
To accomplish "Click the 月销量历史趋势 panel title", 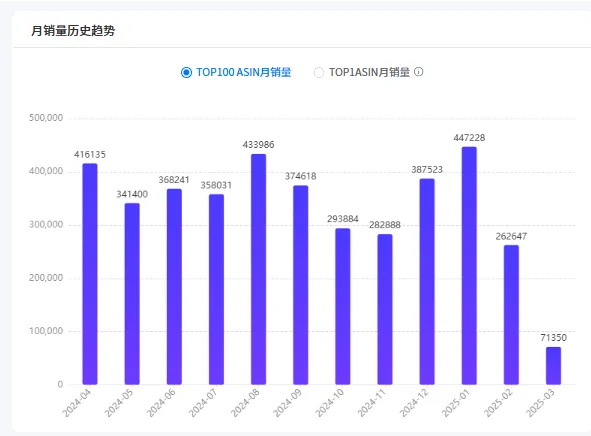I will [73, 31].
